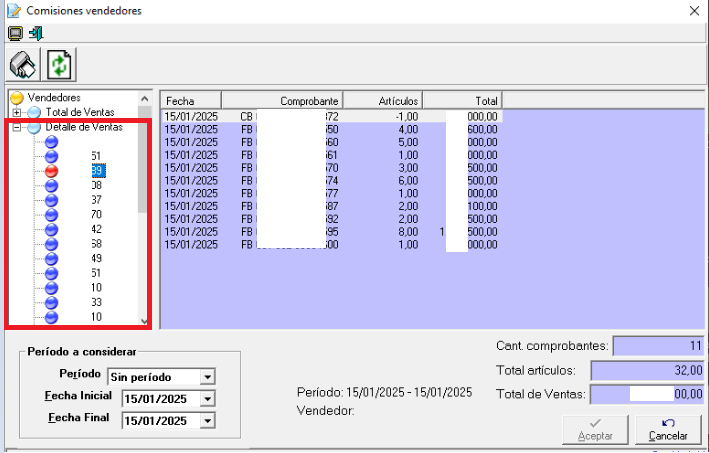Select the Detalle de Ventas tree node
Screen dimensions: 709x453
(84, 128)
